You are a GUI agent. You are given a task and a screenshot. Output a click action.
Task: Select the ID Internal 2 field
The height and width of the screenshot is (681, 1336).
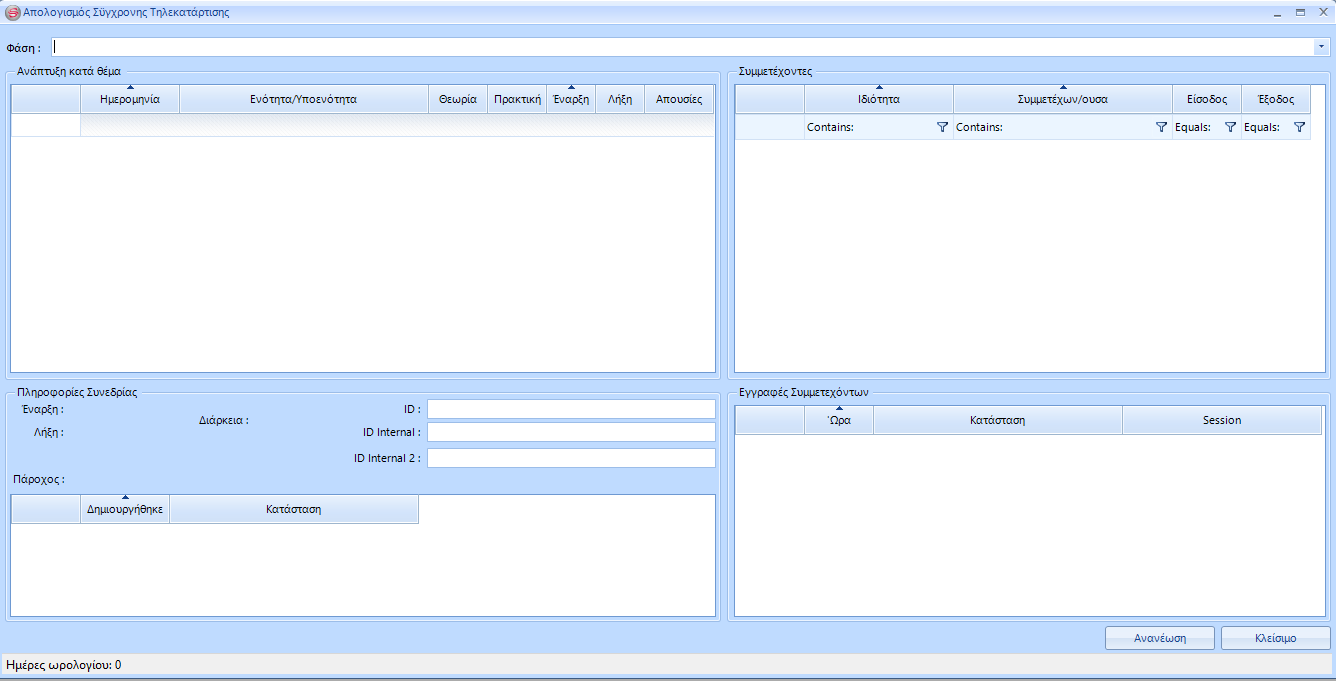[x=571, y=458]
